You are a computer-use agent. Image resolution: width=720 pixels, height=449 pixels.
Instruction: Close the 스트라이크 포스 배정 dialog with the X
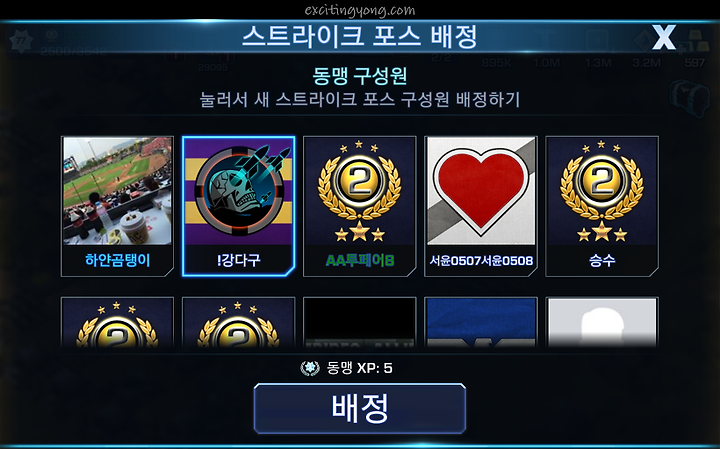point(664,37)
